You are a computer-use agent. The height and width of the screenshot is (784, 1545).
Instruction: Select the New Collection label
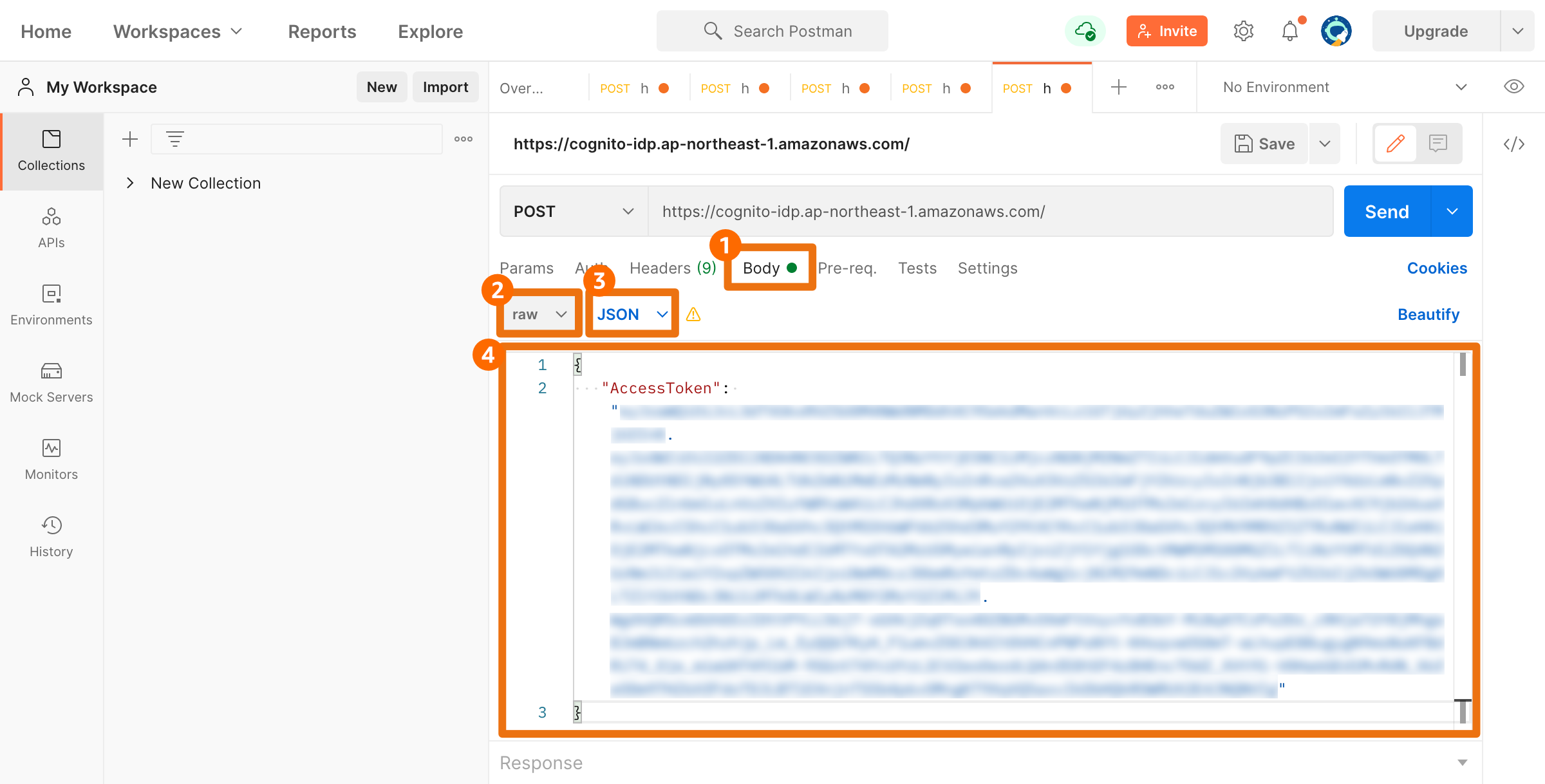[x=206, y=183]
